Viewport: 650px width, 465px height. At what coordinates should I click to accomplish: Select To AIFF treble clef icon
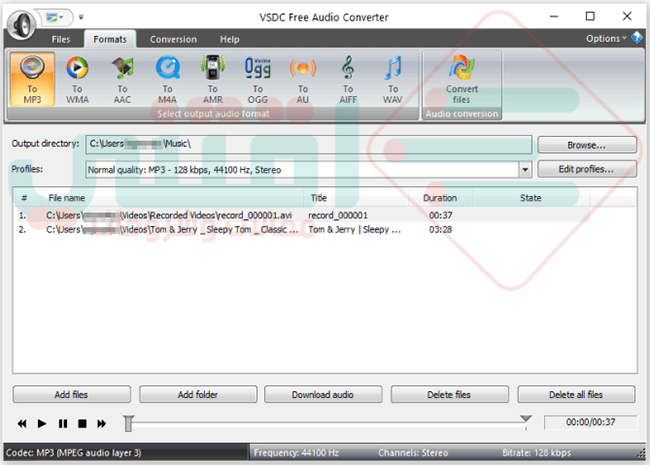click(x=348, y=79)
